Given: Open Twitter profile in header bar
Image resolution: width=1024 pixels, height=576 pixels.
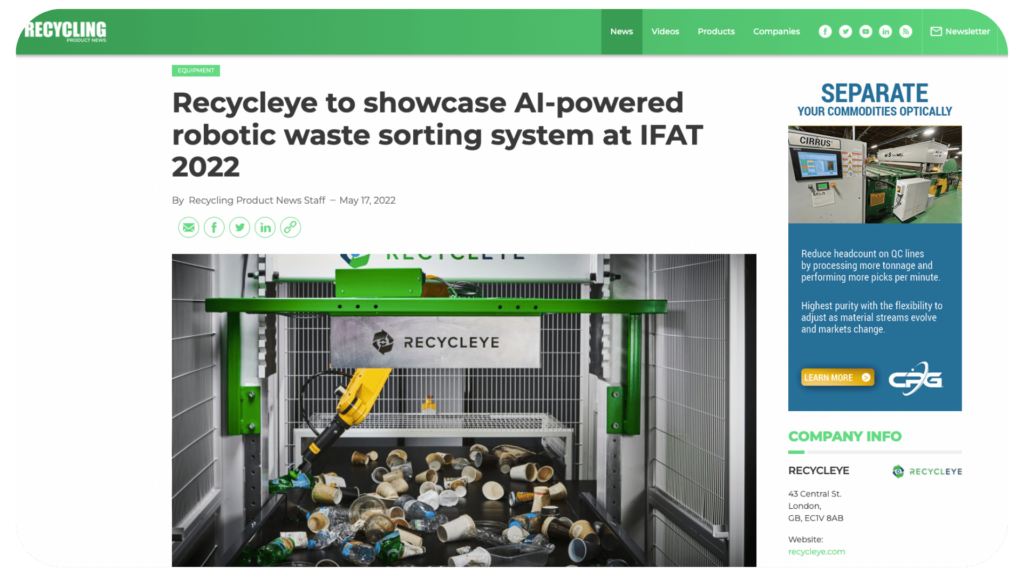Looking at the screenshot, I should tap(845, 31).
